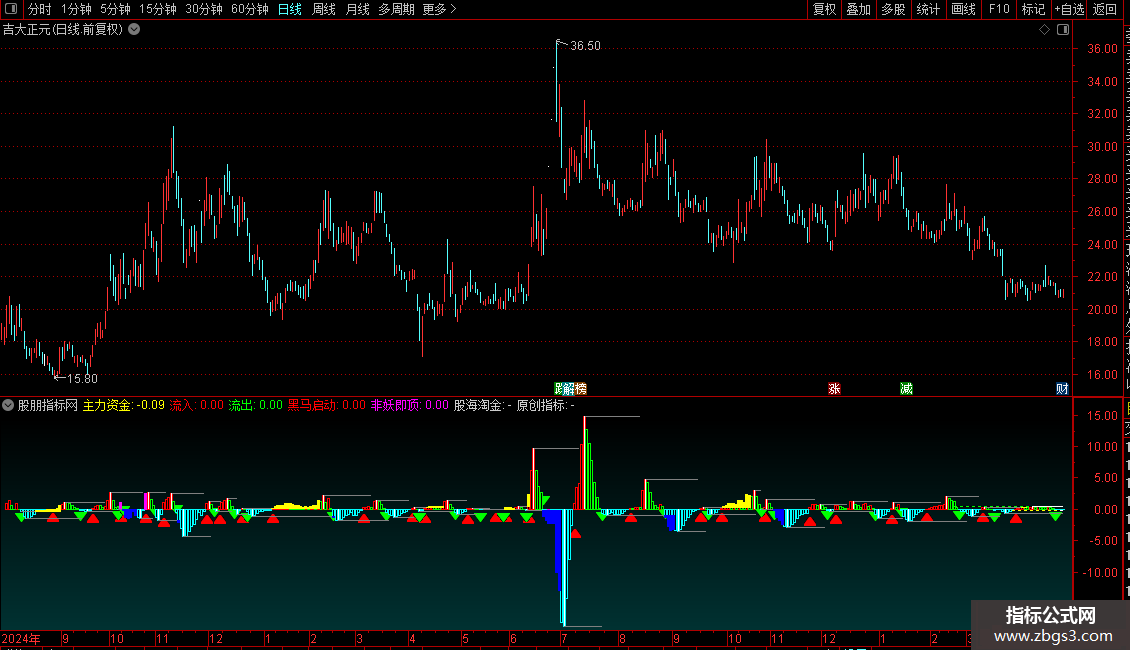Open the dropdown beside 吉大正元 chart title

(x=134, y=30)
